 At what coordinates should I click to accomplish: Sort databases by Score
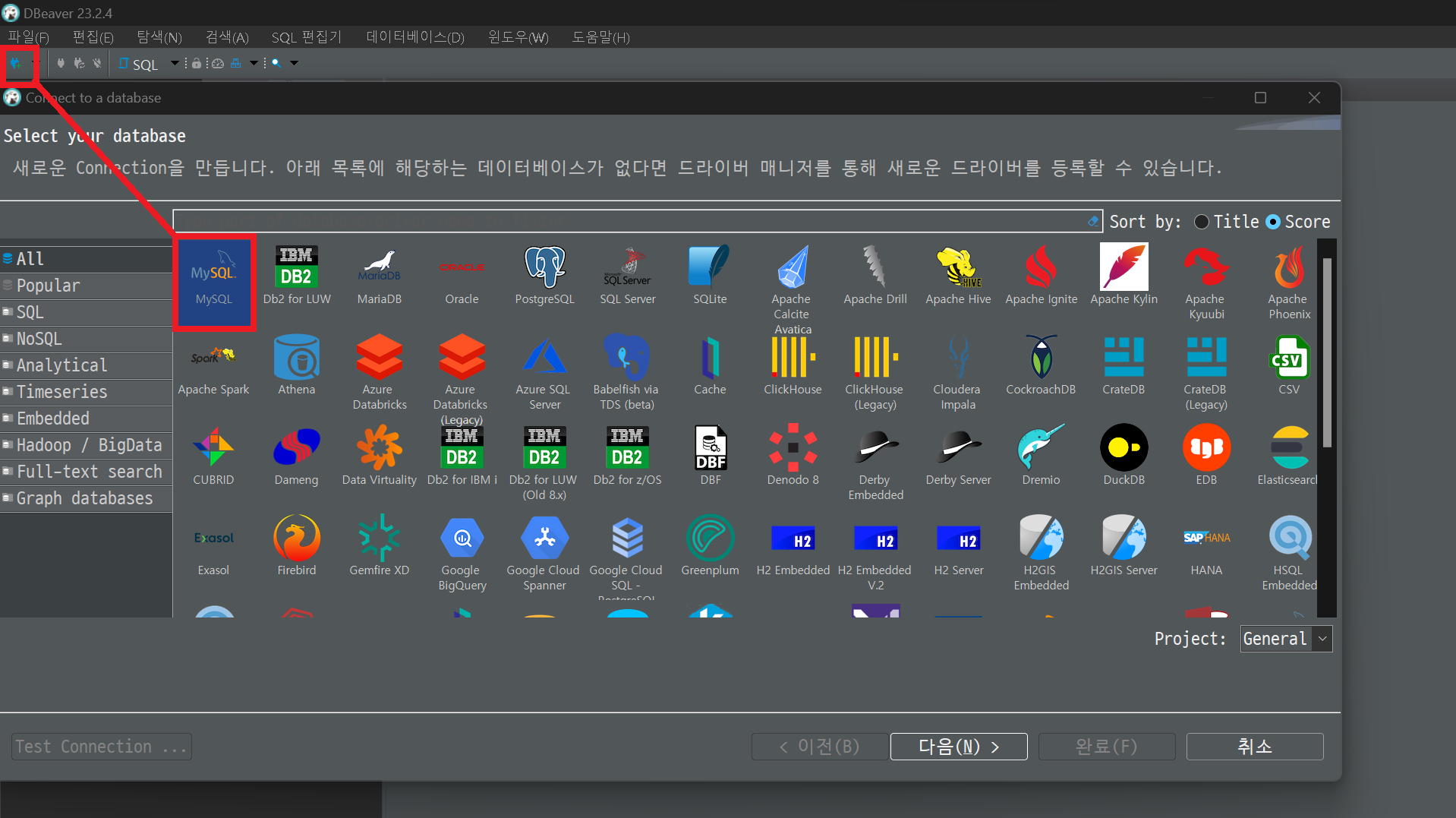pyautogui.click(x=1299, y=222)
